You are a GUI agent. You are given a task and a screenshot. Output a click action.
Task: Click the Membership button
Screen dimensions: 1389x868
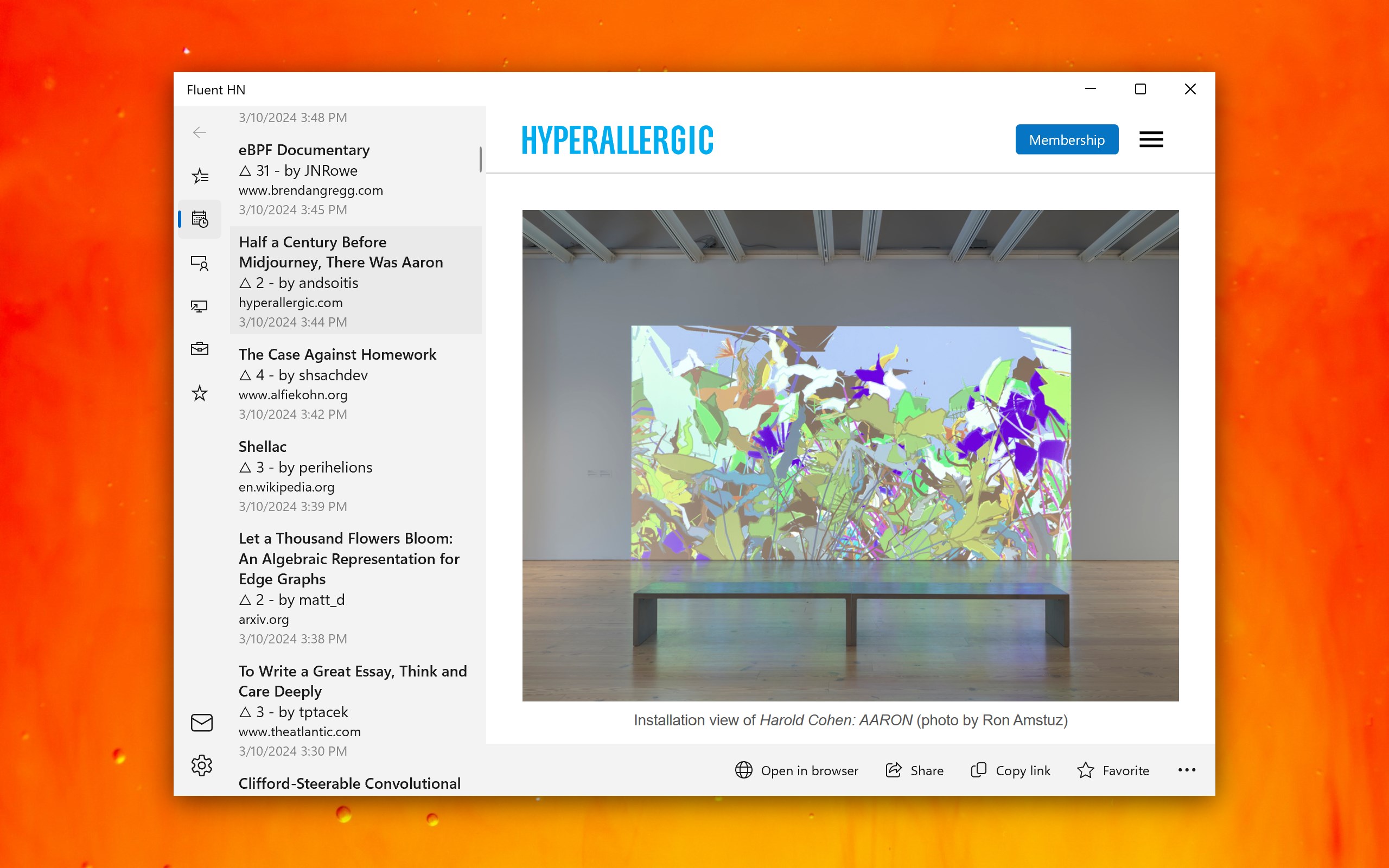[1066, 139]
